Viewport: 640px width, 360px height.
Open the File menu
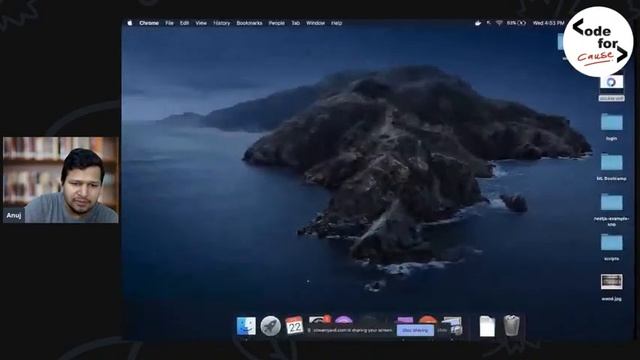(169, 23)
